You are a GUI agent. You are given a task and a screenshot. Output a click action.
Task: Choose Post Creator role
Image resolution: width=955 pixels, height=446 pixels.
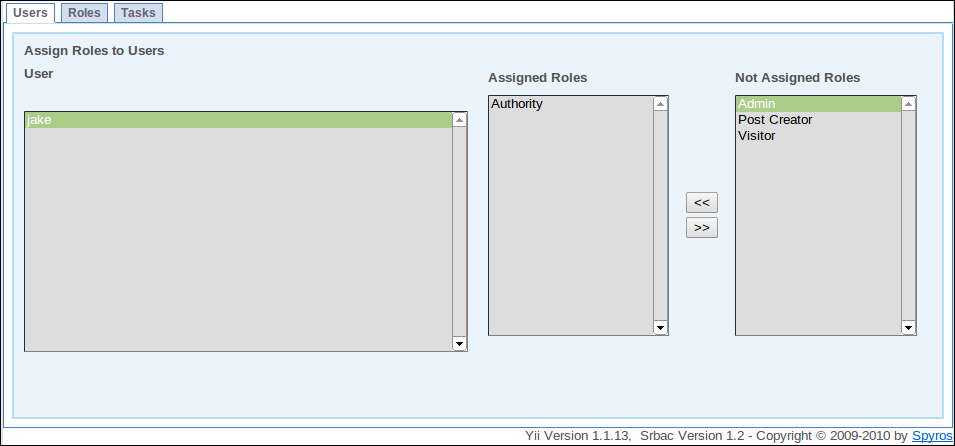tap(818, 119)
